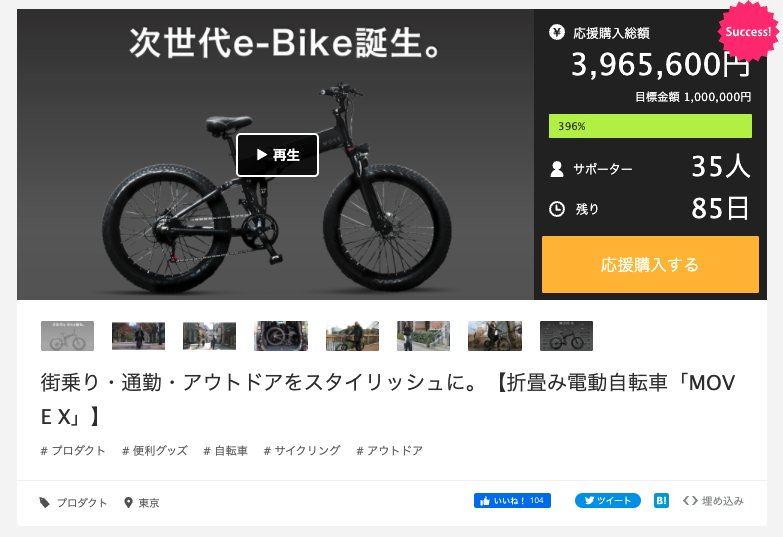Select the last dark bike spec thumbnail
The height and width of the screenshot is (537, 783).
(x=566, y=336)
